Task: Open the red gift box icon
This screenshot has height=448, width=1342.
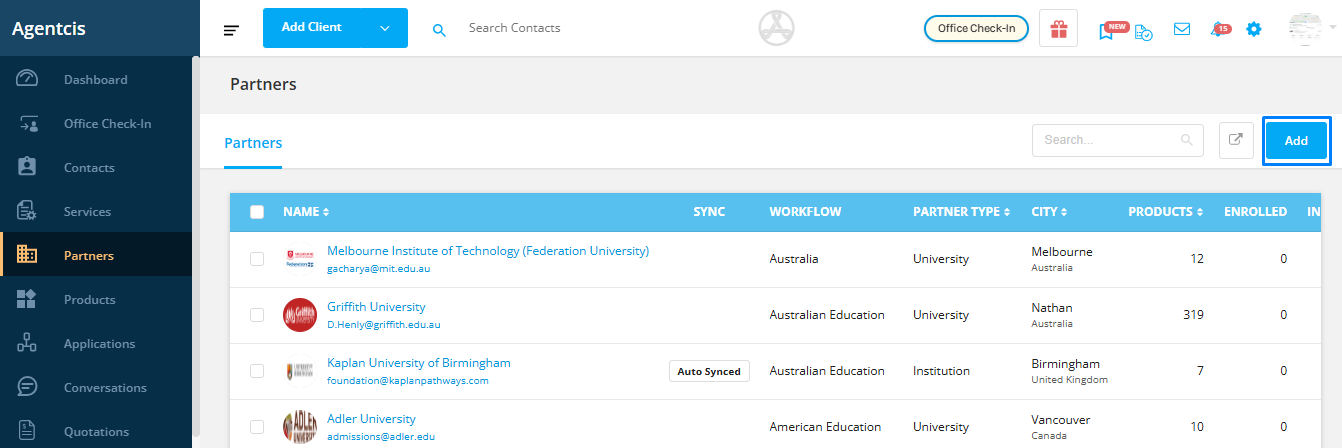Action: [x=1058, y=28]
